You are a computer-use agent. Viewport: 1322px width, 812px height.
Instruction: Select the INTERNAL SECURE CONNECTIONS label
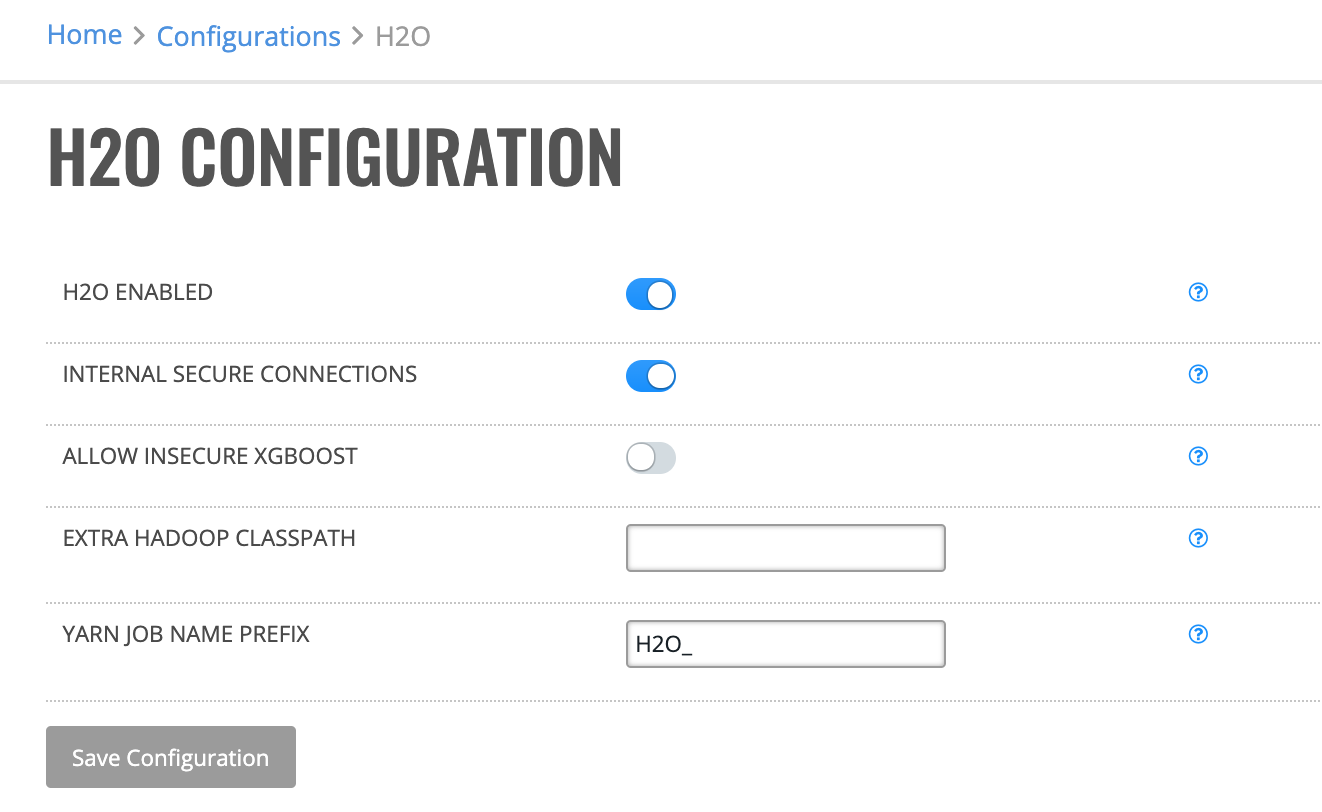tap(240, 374)
